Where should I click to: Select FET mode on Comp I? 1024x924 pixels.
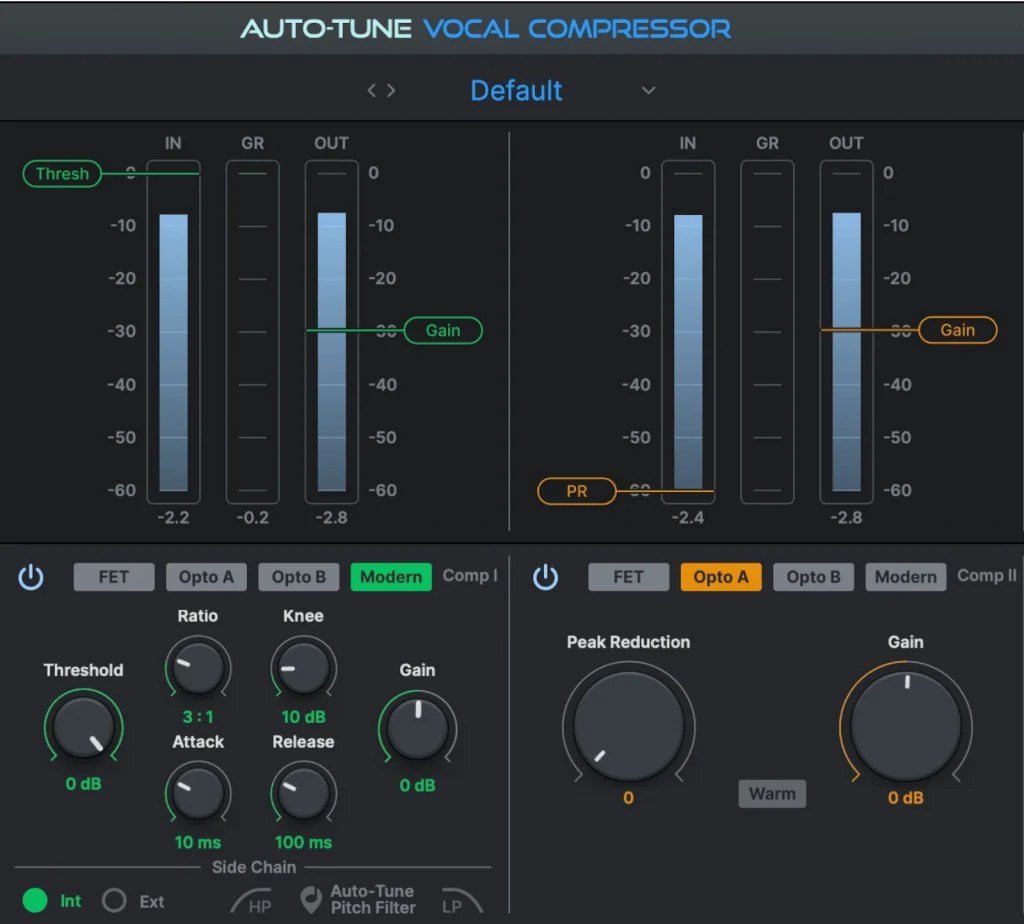pyautogui.click(x=113, y=577)
